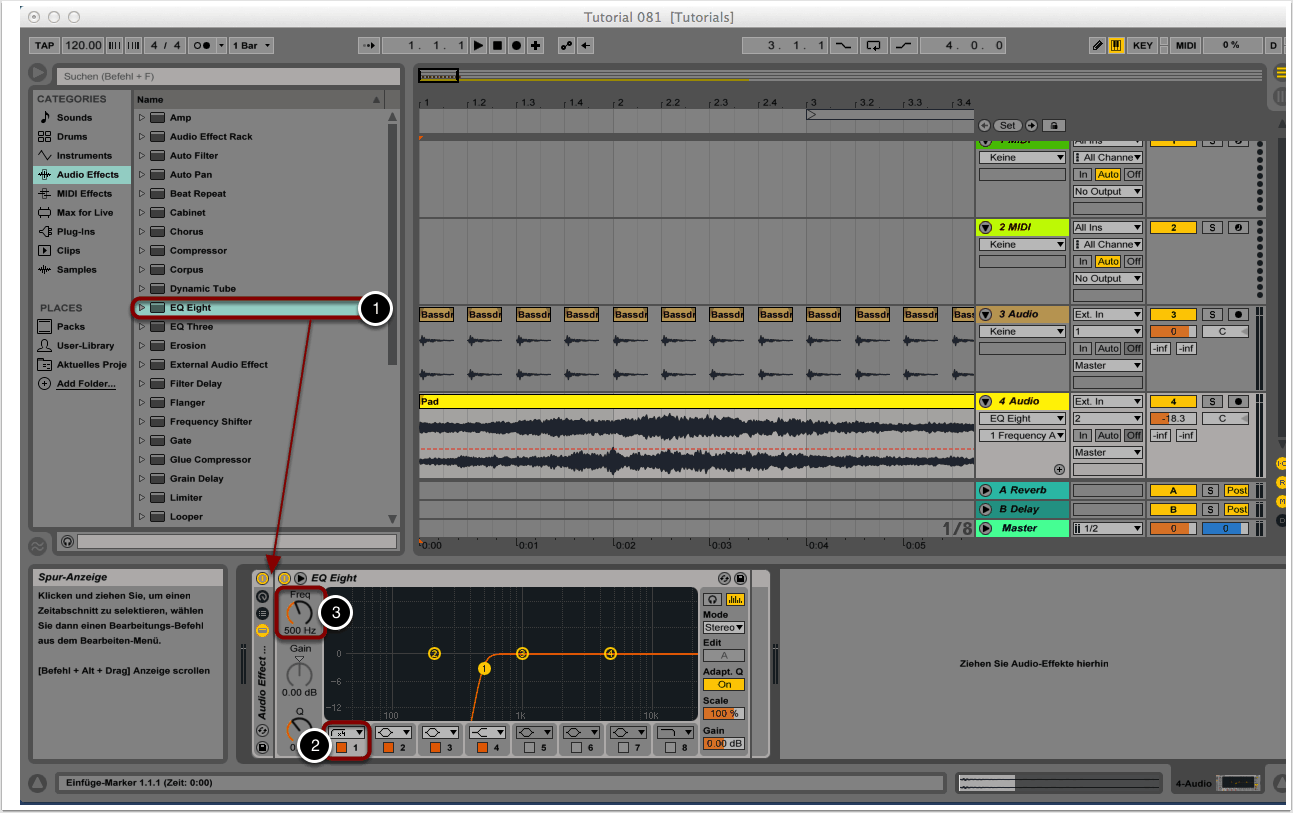1293x813 pixels.
Task: Click the EQ Eight device activator icon
Action: [284, 578]
